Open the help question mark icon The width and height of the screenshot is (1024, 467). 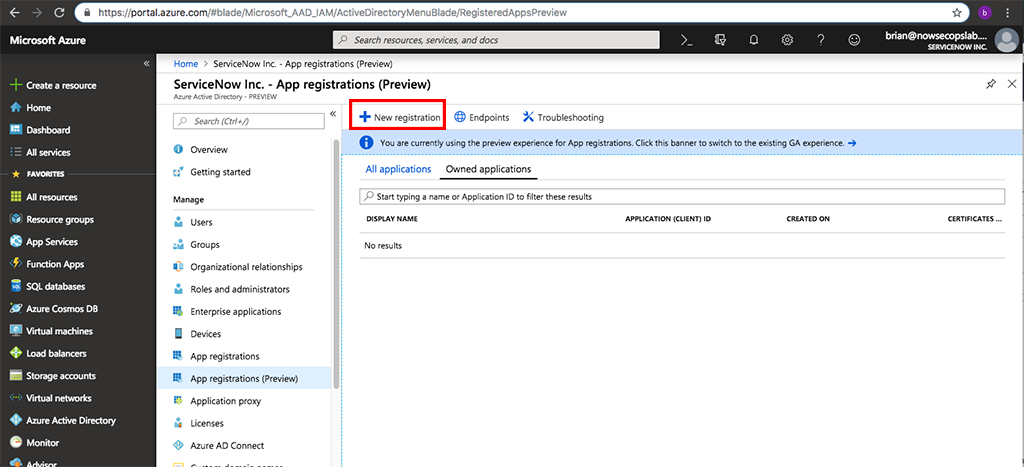point(821,40)
